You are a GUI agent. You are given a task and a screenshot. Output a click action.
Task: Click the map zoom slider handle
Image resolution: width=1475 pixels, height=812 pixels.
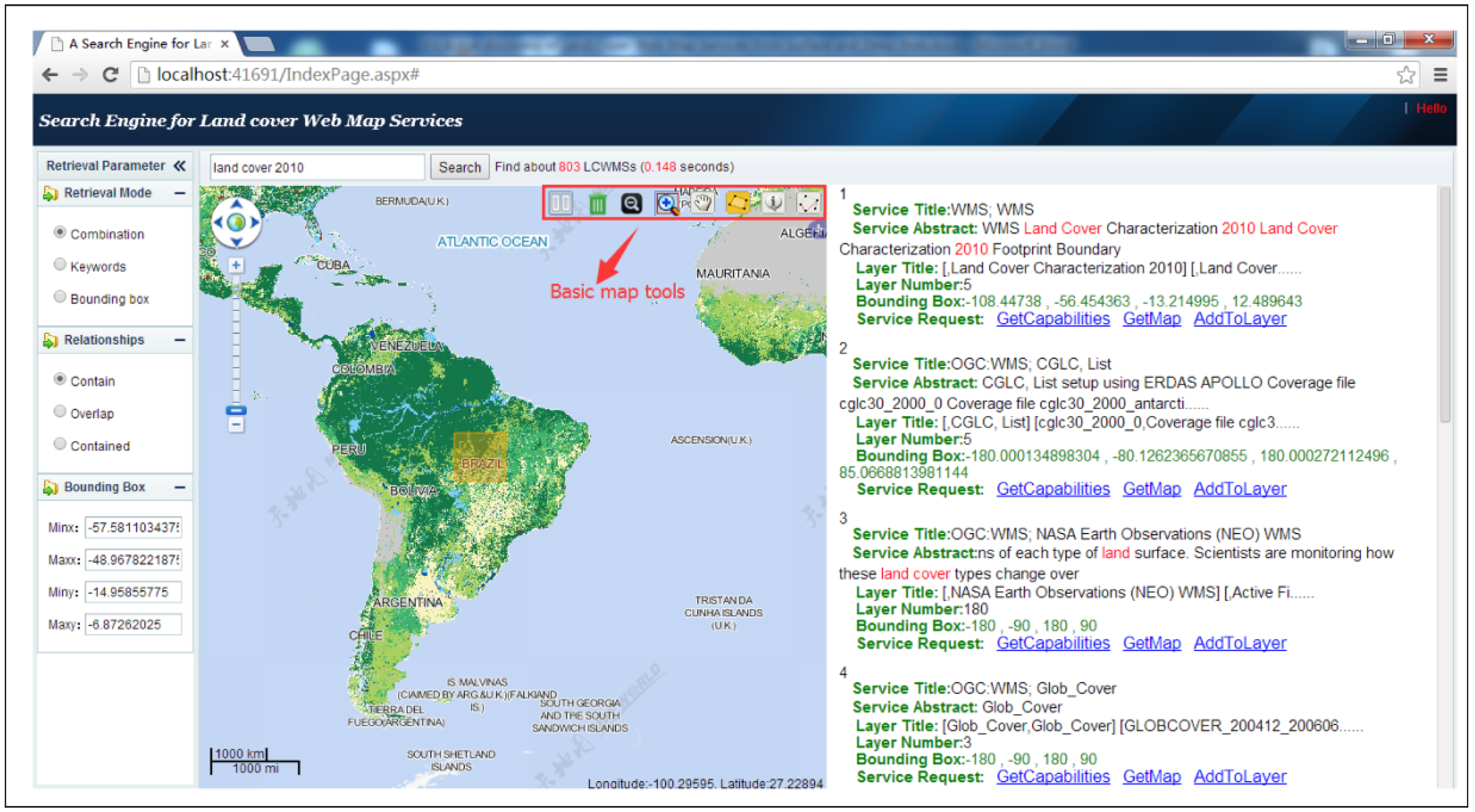(x=236, y=411)
